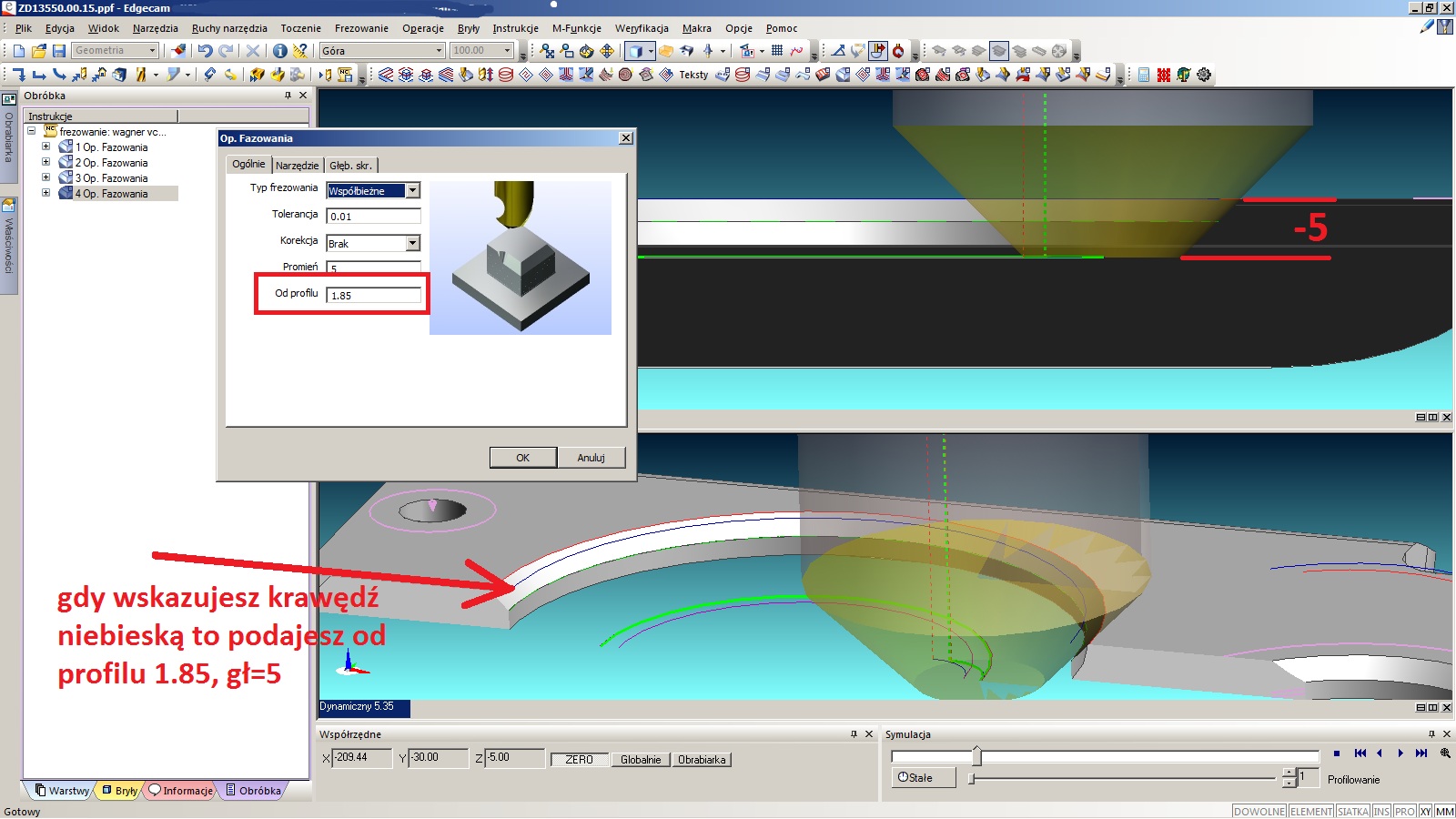Toggle the DOWOLNE status indicator
The height and width of the screenshot is (819, 1456).
pyautogui.click(x=1259, y=811)
